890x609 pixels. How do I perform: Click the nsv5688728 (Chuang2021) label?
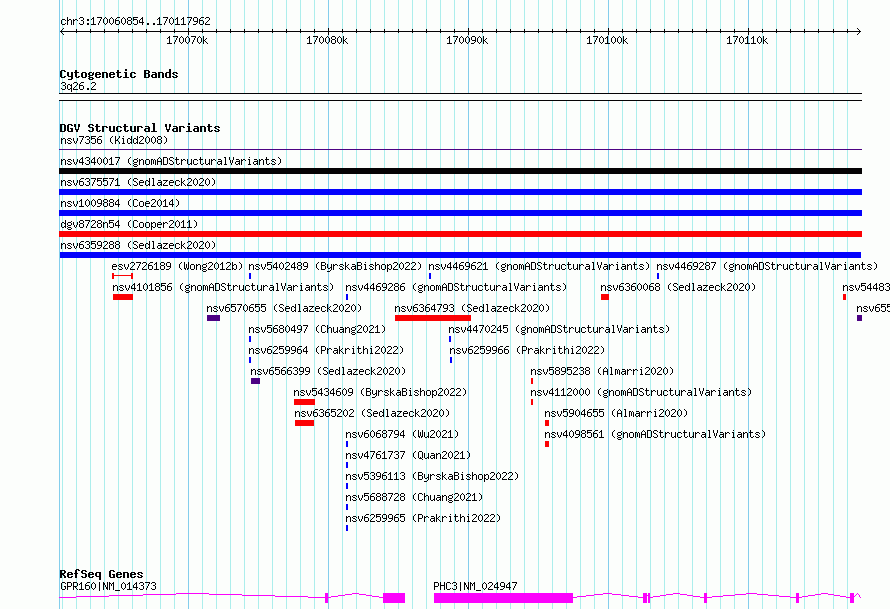pos(414,497)
